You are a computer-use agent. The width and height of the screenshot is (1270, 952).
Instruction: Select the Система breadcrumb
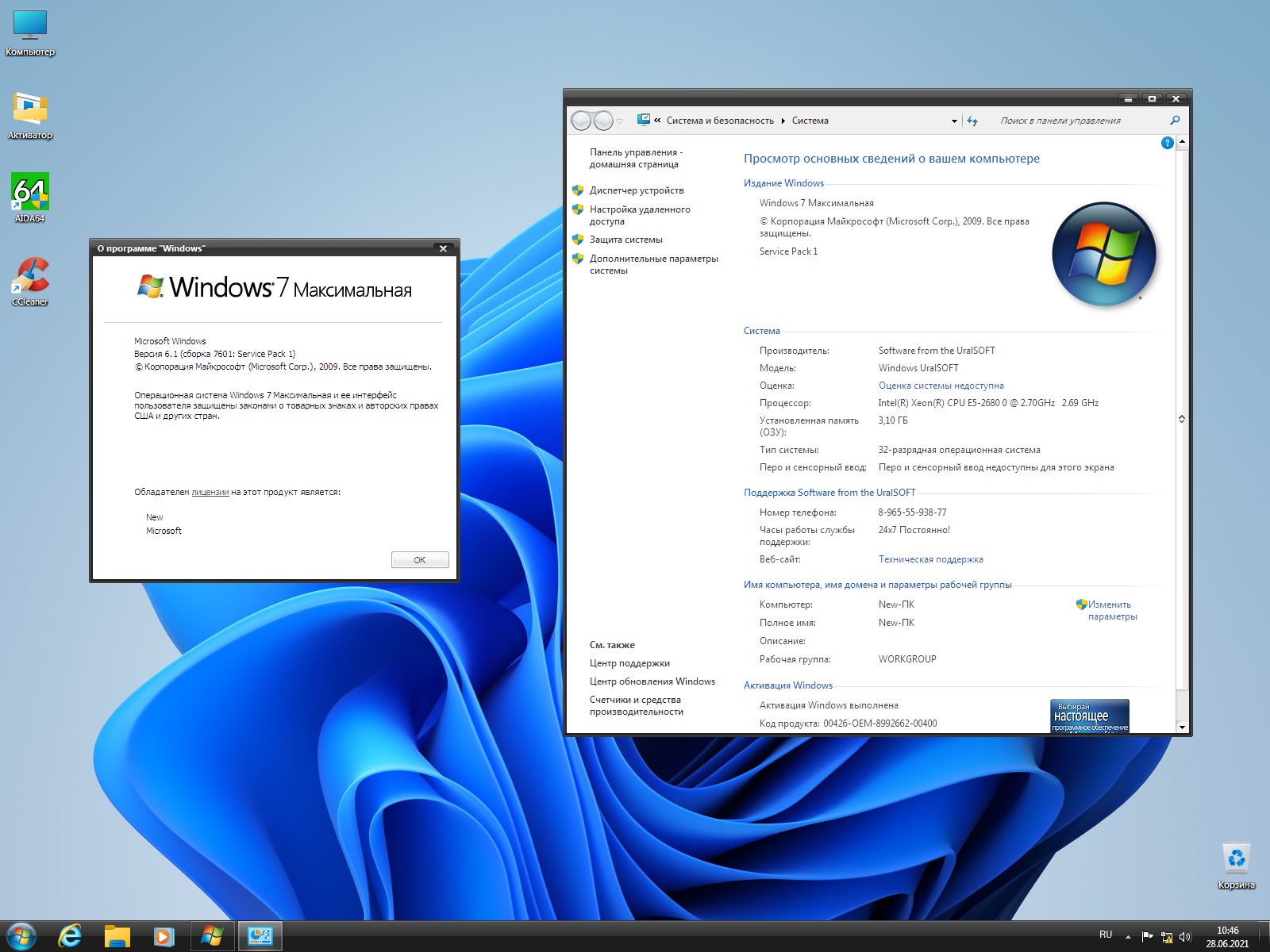(x=810, y=121)
